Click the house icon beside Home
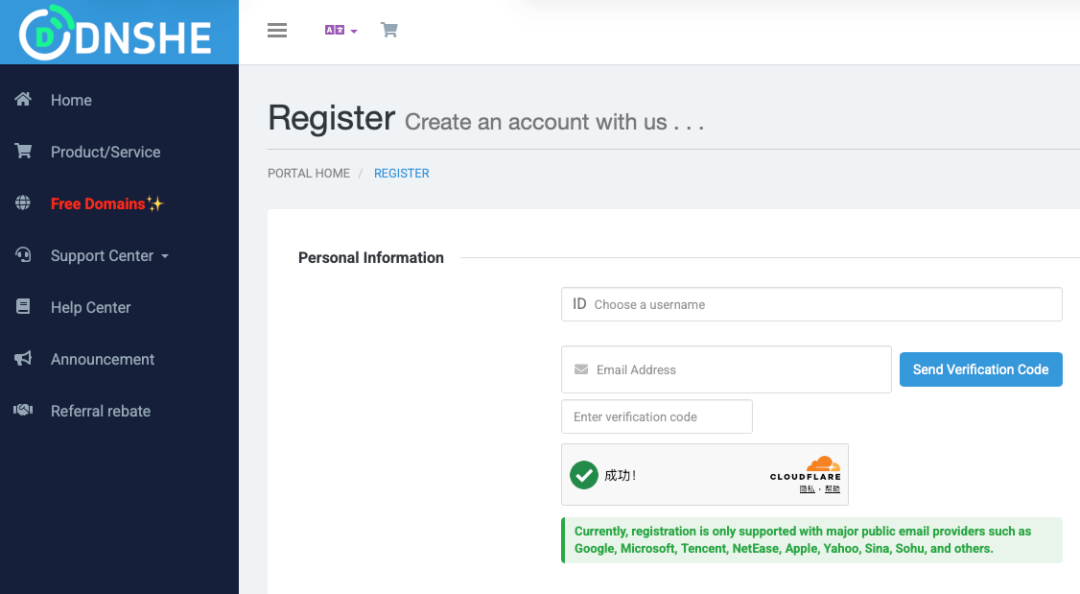Screen dimensions: 1080x594 pos(23,99)
